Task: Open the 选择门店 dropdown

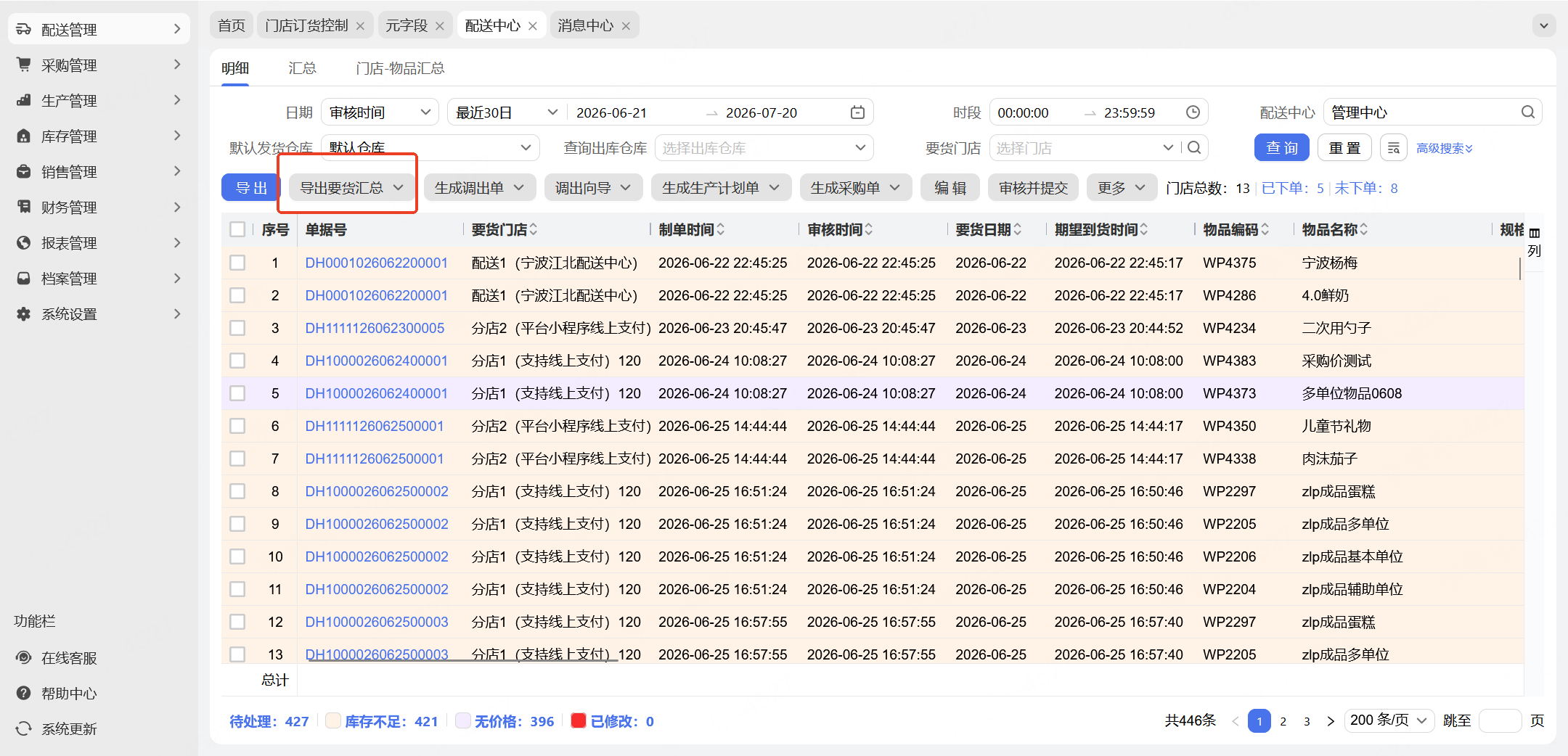Action: (x=1084, y=148)
